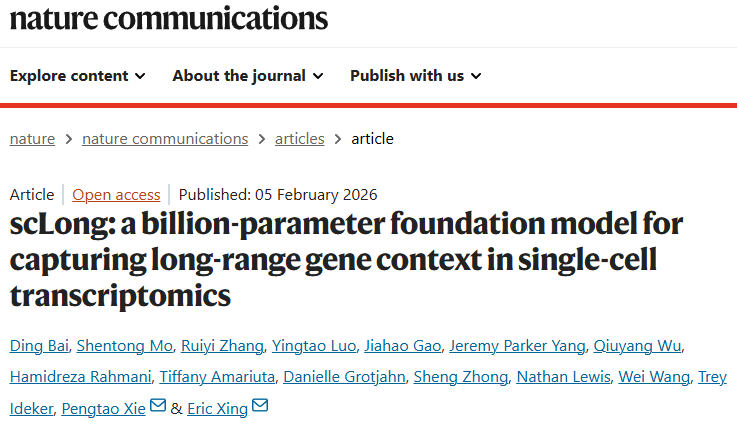Open author Ding Bai's details
The height and width of the screenshot is (427, 737).
38,346
